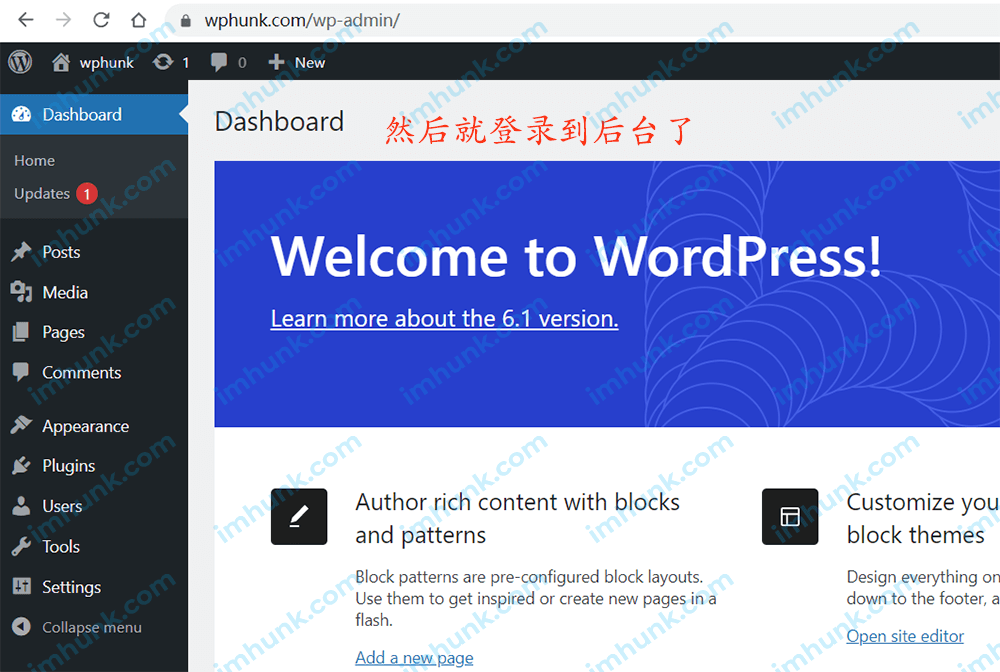This screenshot has height=672, width=1000.
Task: Click the Plugins plug icon
Action: [21, 465]
